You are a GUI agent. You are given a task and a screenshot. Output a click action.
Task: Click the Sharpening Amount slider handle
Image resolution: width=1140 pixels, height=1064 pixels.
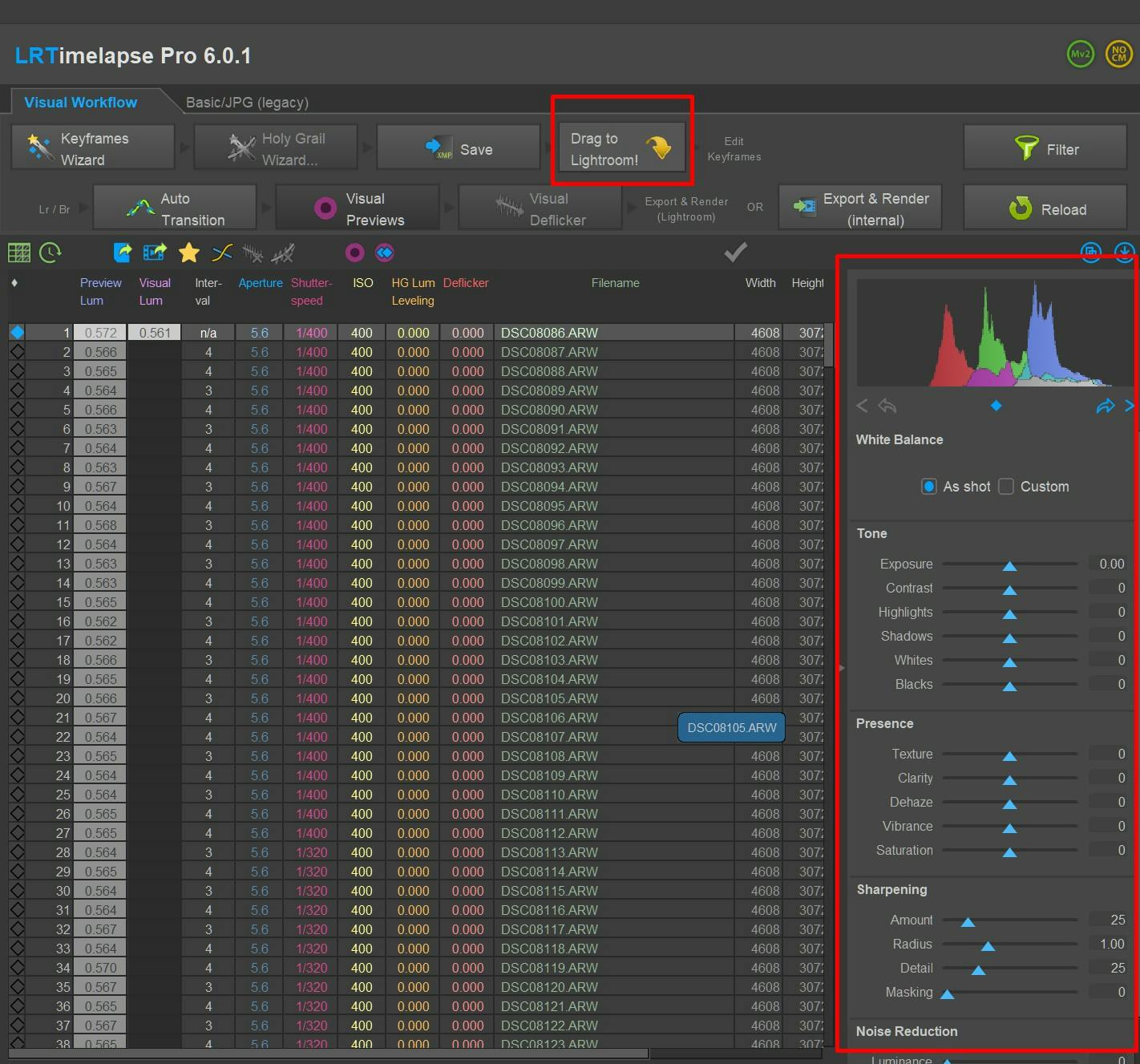(968, 922)
